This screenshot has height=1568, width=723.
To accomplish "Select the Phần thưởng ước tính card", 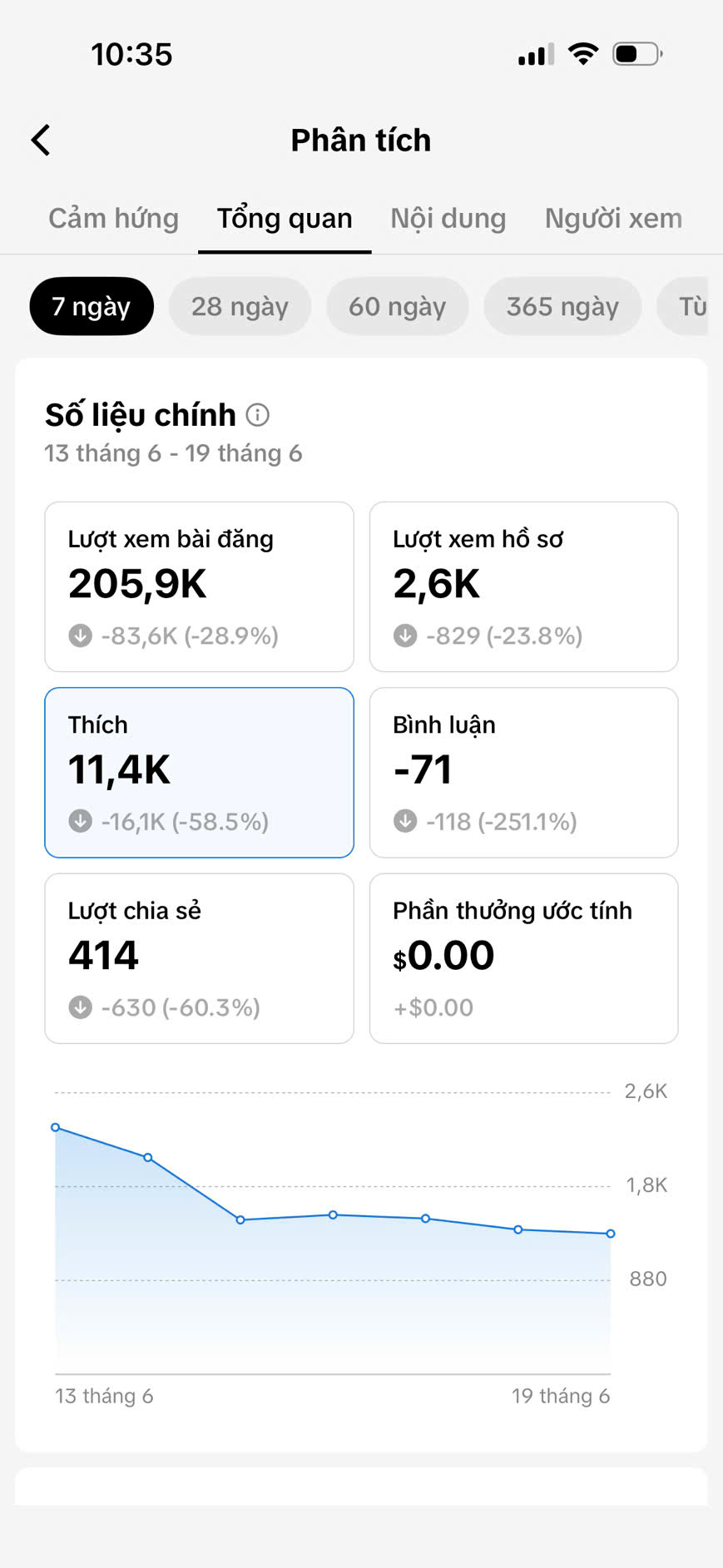I will pos(523,958).
